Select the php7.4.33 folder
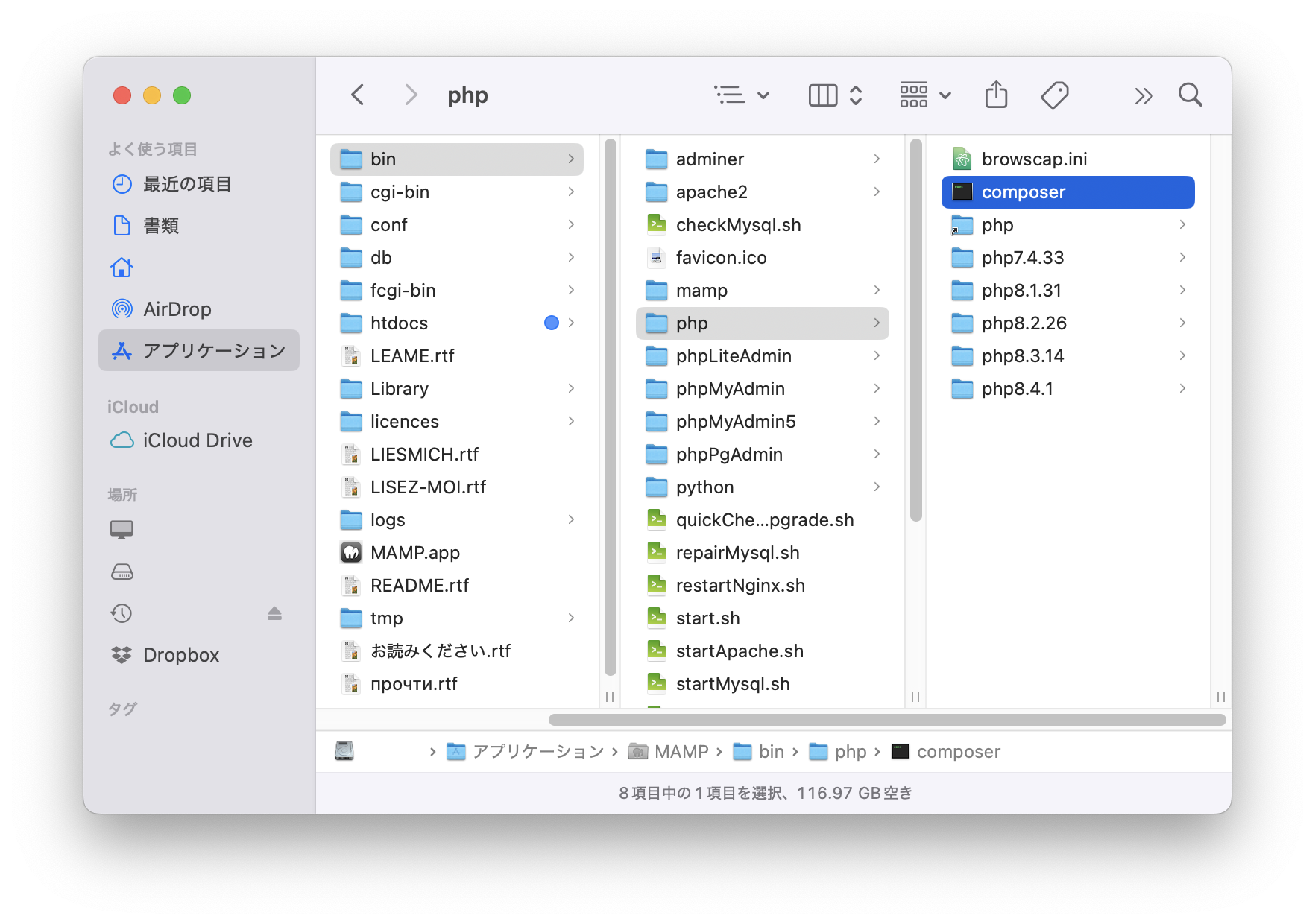 (x=1068, y=257)
